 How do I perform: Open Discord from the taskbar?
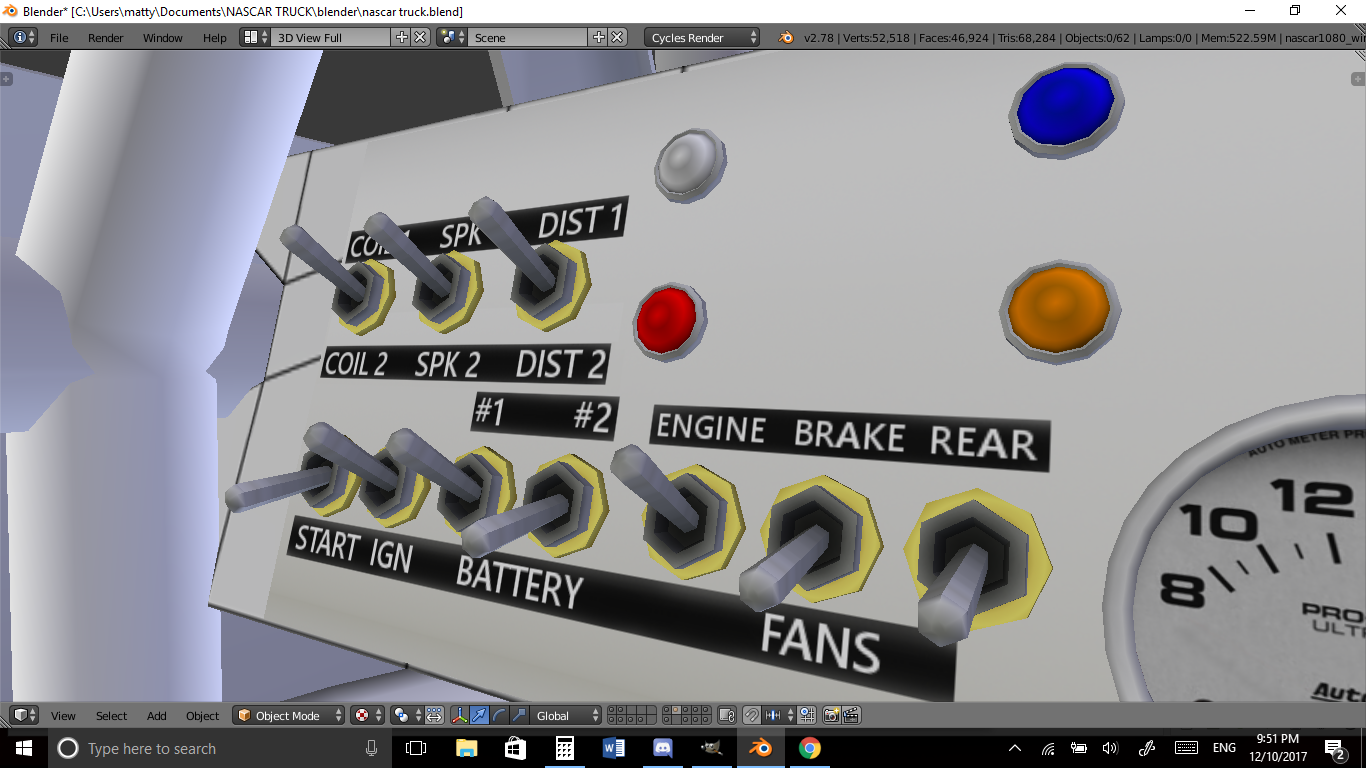(662, 748)
